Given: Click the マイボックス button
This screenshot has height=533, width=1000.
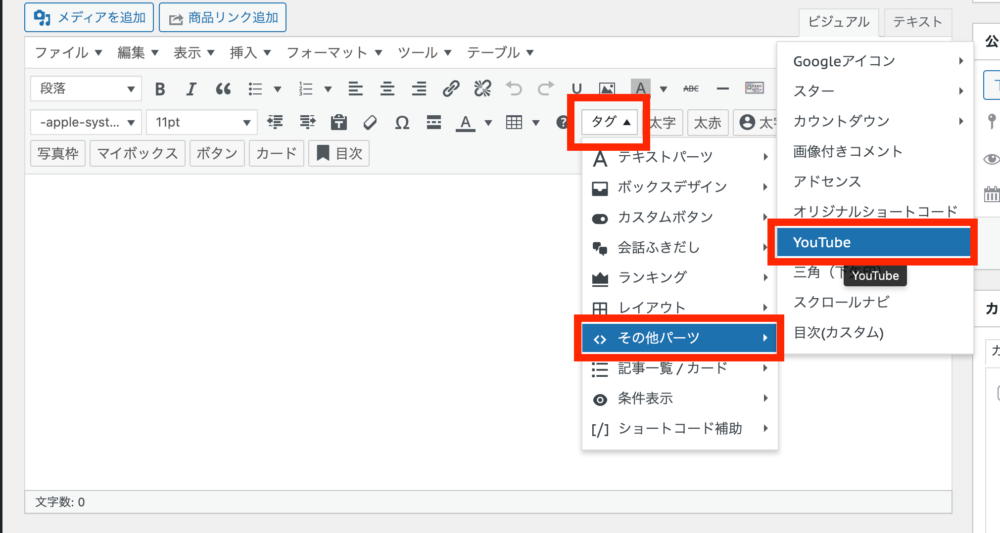Looking at the screenshot, I should pyautogui.click(x=137, y=153).
